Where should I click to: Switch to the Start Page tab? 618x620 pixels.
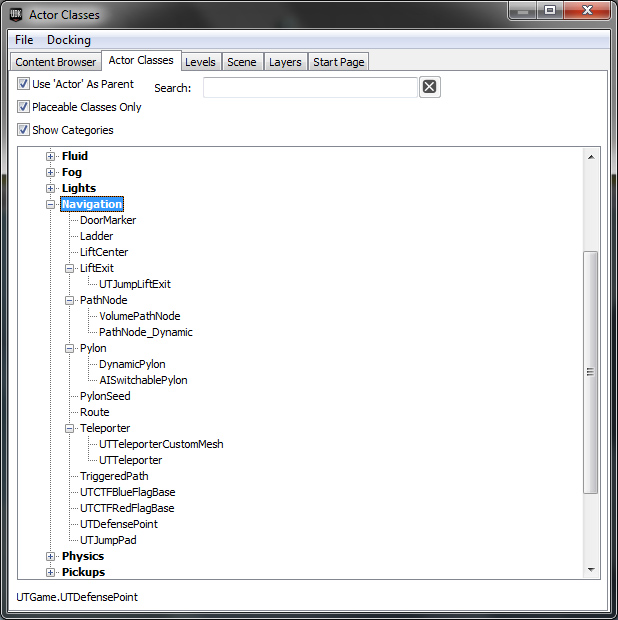[x=338, y=62]
